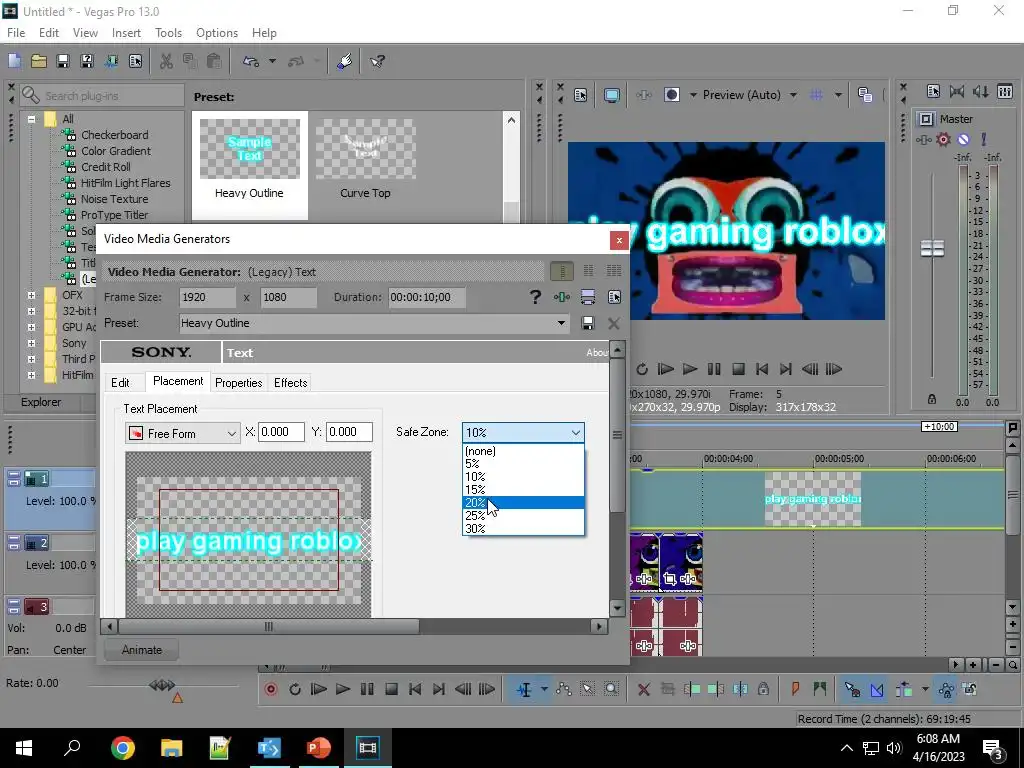Click the Frame Size width field 1920
Viewport: 1024px width, 768px height.
[x=207, y=297]
